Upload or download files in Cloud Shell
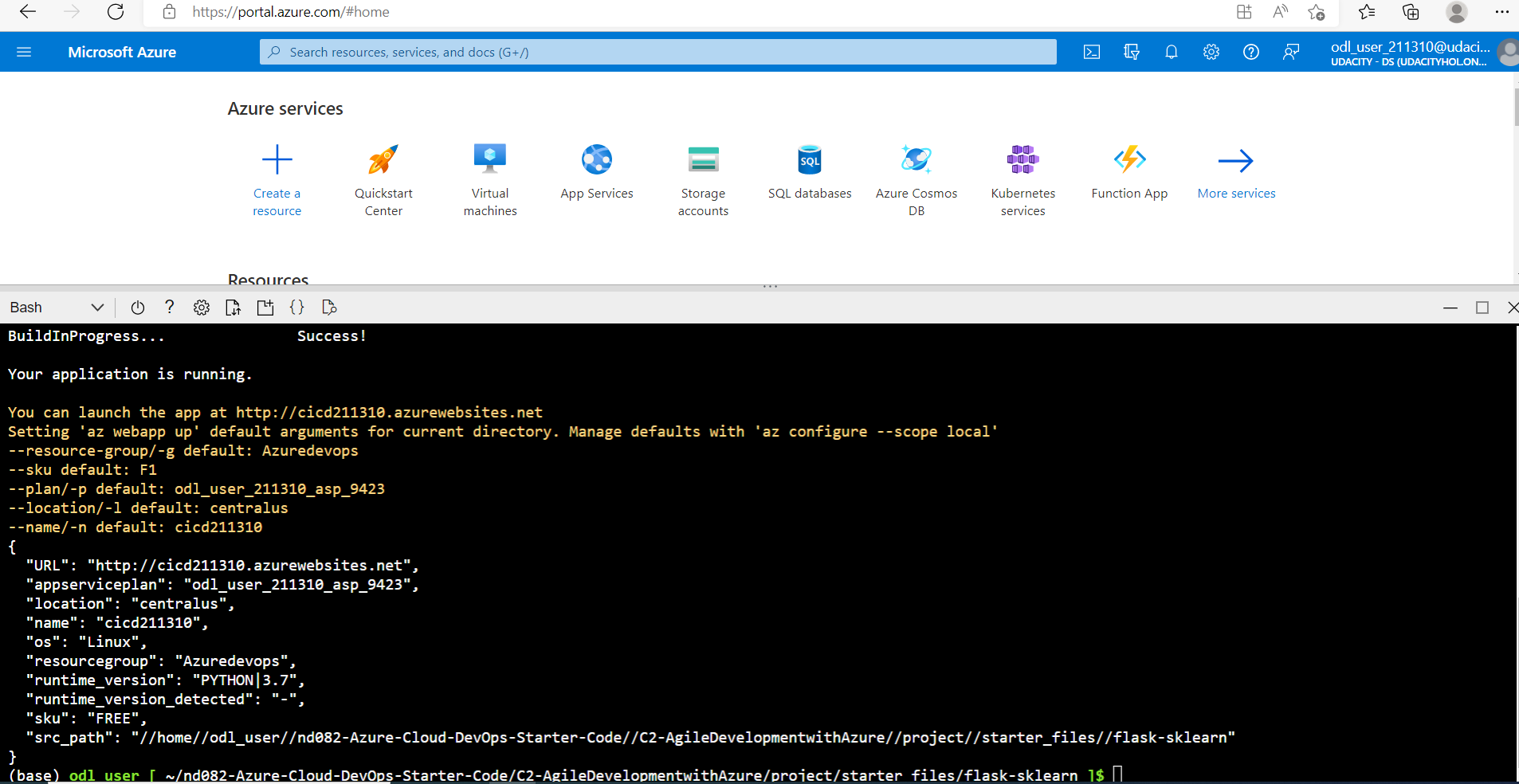The width and height of the screenshot is (1519, 784). click(233, 308)
